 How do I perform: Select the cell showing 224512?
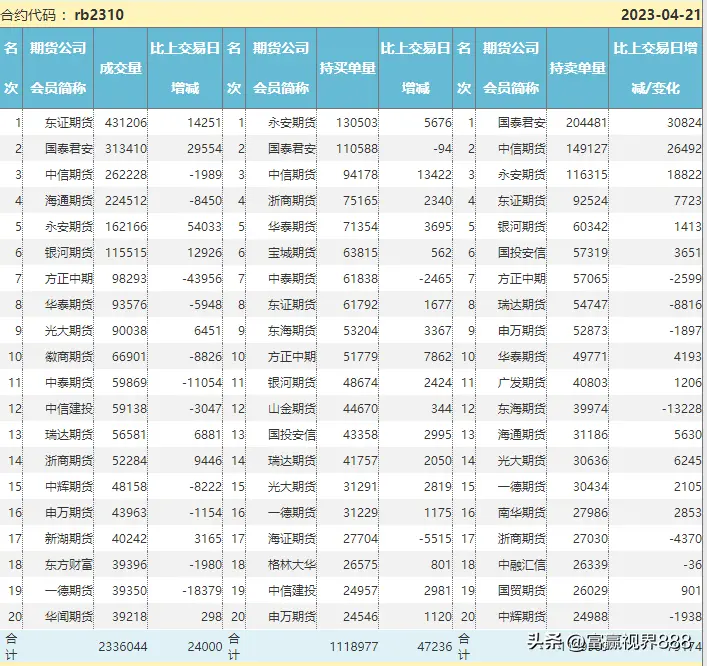[126, 201]
